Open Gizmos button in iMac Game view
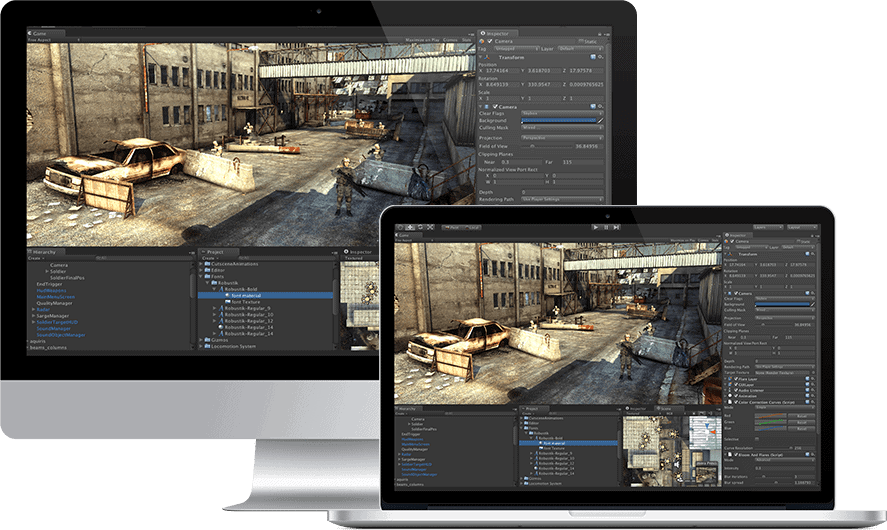Viewport: 887px width, 530px height. 450,40
